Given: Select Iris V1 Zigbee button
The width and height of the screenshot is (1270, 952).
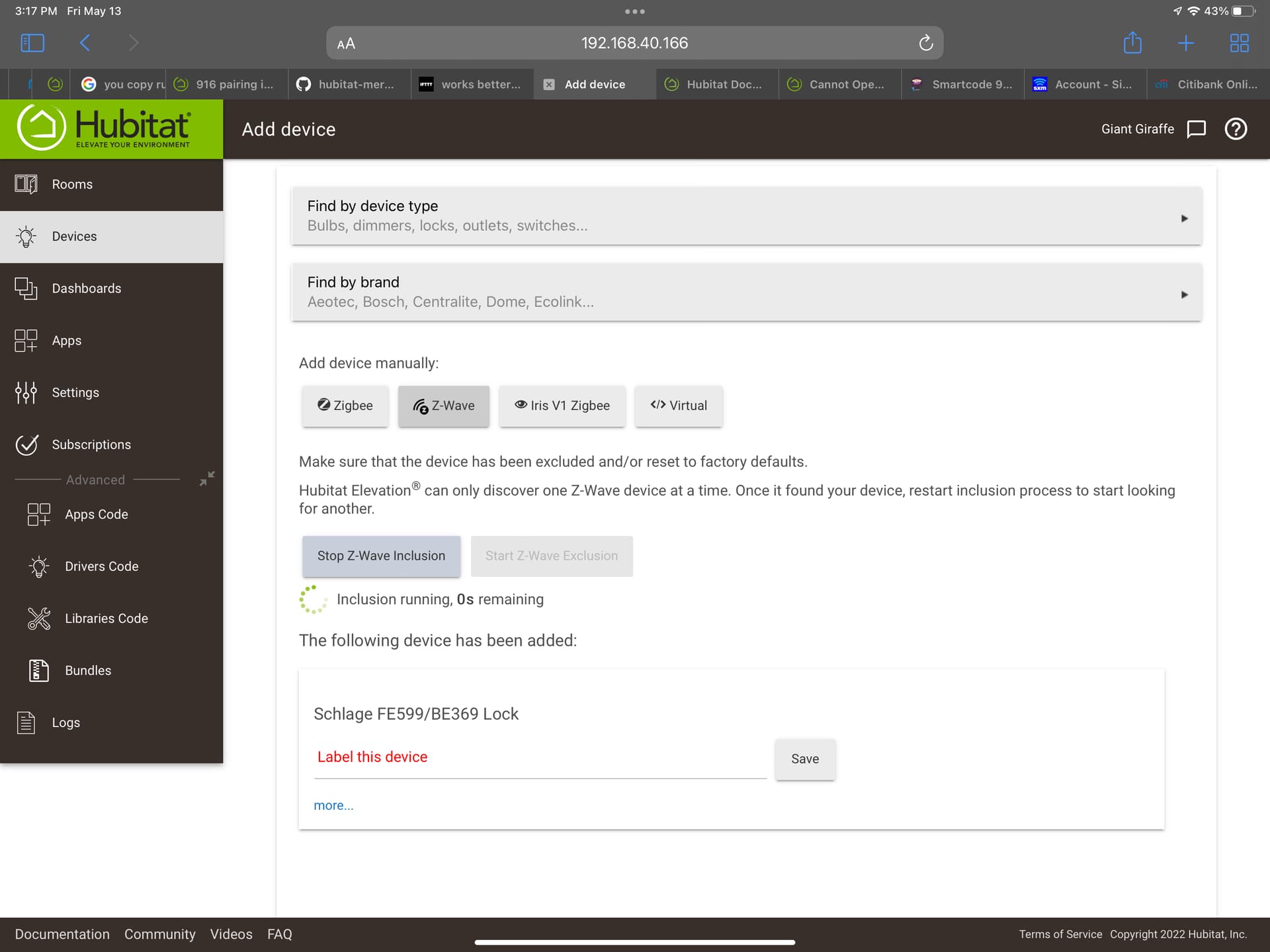Looking at the screenshot, I should pos(562,406).
